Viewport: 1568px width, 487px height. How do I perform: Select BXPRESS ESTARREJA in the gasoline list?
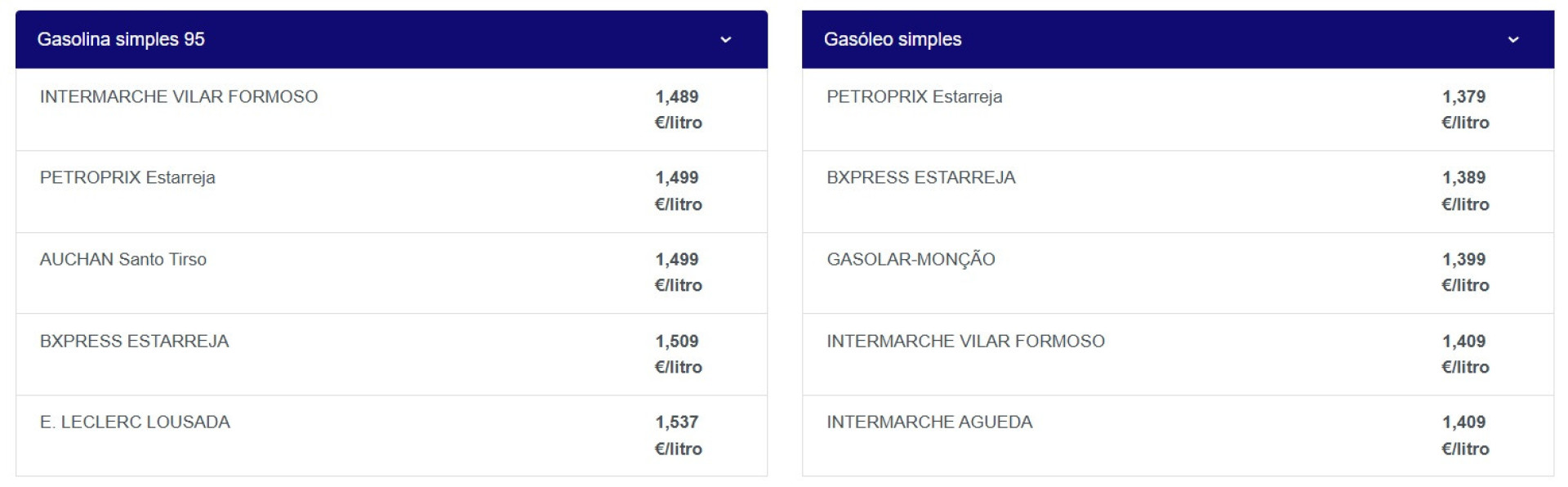(136, 341)
